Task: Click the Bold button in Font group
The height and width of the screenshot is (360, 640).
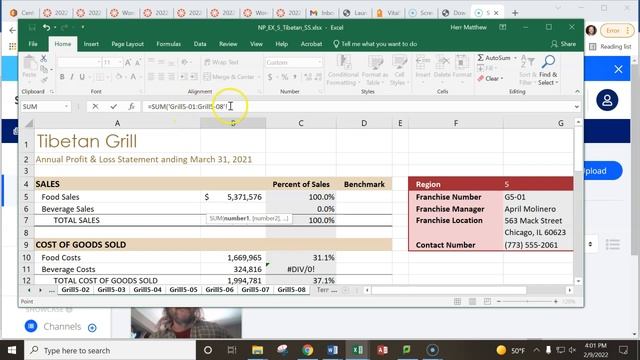Action: 62,77
